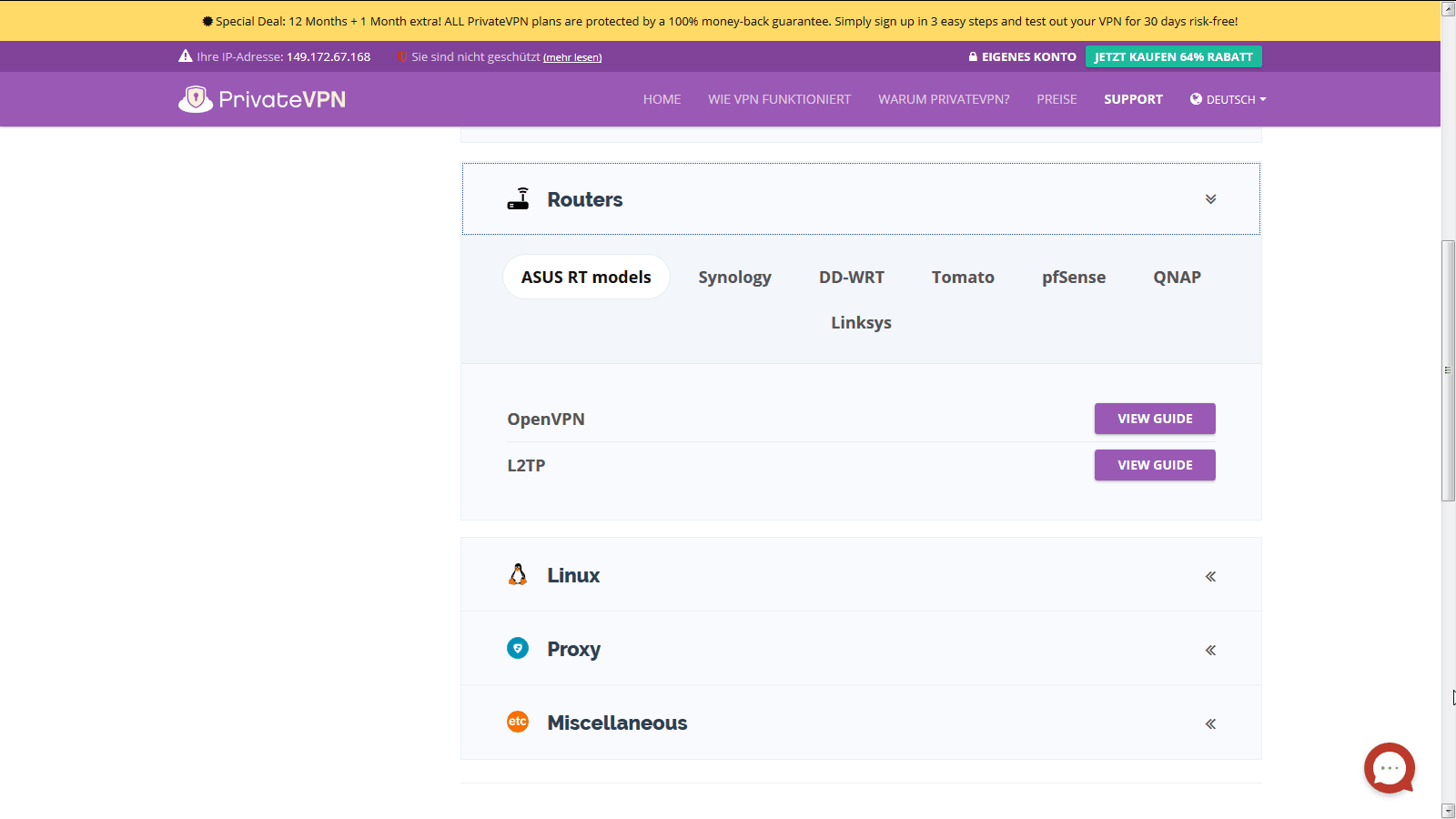
Task: Expand the Miscellaneous section chevron
Action: [1210, 723]
